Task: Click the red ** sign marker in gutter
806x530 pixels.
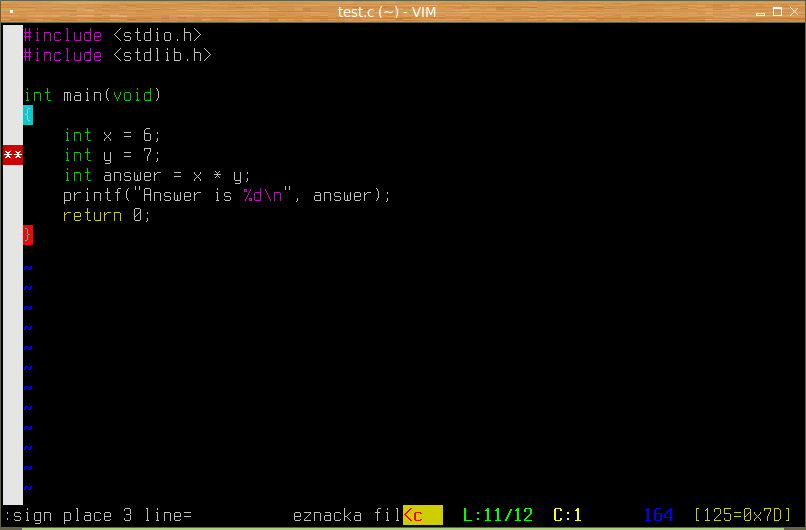Action: pos(13,155)
